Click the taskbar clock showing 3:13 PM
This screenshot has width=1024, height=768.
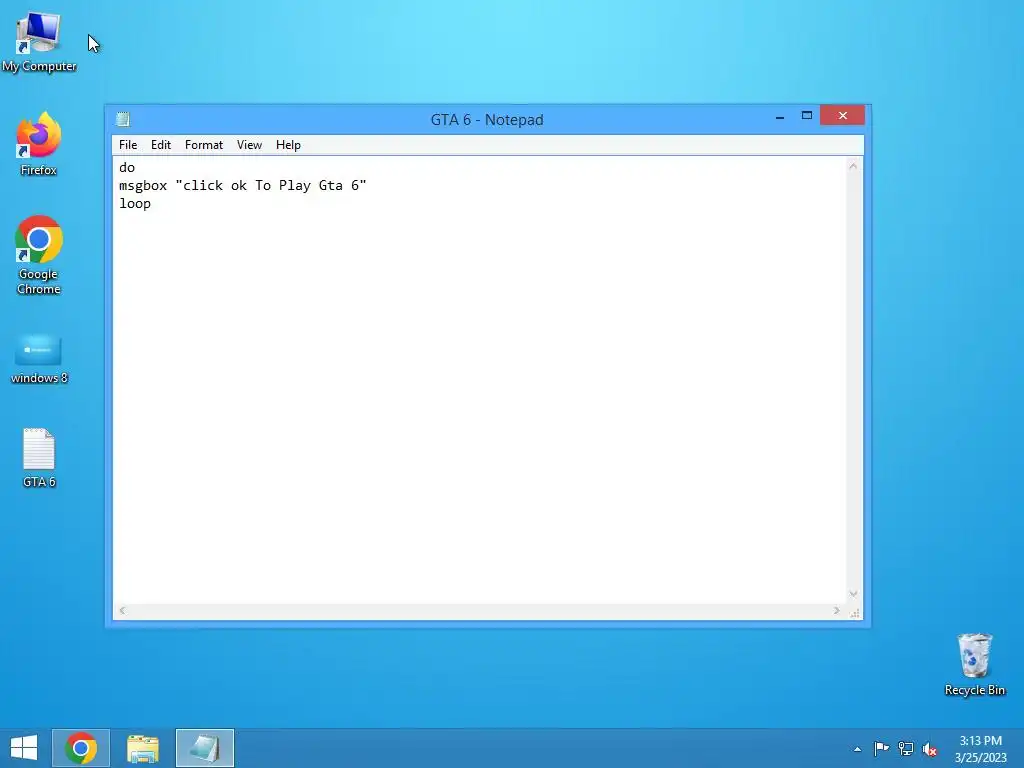point(980,749)
